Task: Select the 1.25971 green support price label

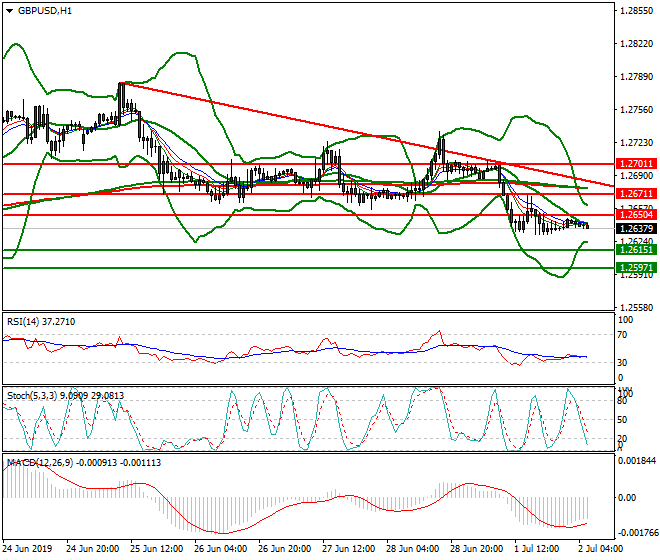Action: pos(636,267)
